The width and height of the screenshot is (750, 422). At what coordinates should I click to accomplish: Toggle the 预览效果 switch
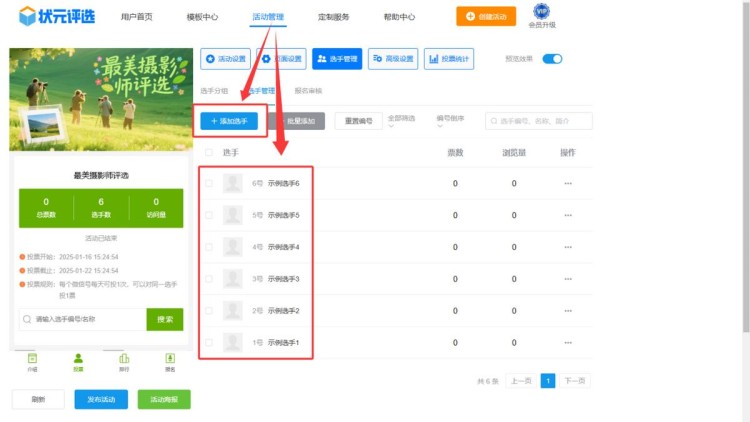(552, 59)
